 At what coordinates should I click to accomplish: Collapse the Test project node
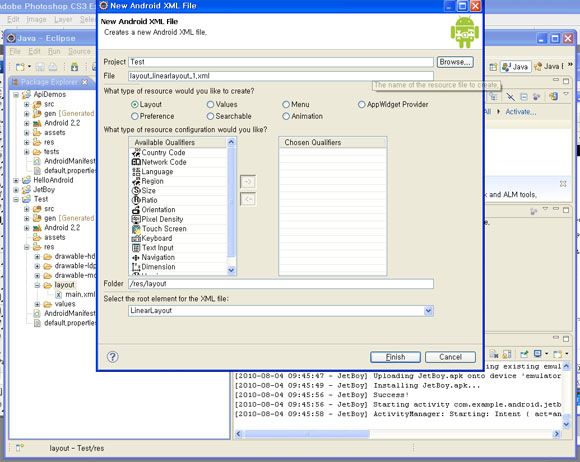16,200
